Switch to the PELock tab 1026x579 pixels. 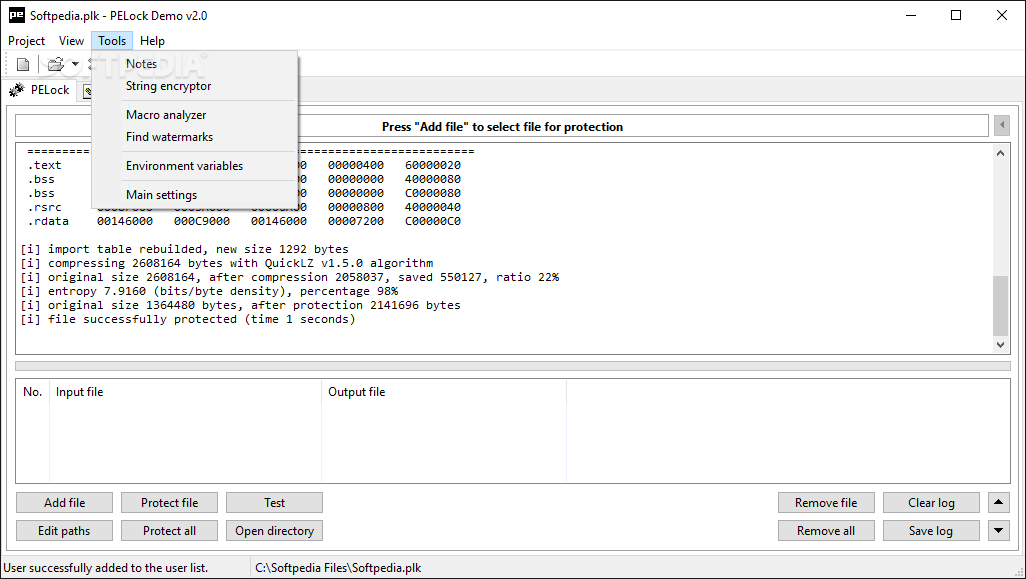41,90
